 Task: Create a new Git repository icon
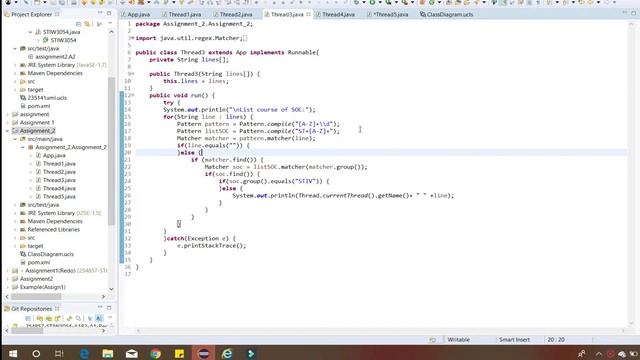pyautogui.click(x=58, y=318)
